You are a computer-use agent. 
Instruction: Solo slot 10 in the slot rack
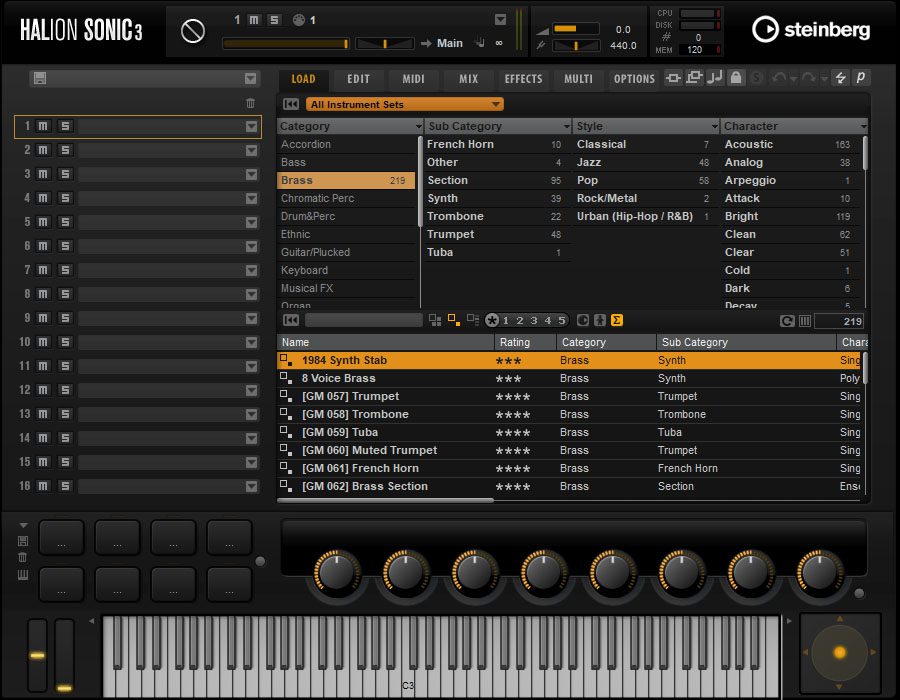65,342
